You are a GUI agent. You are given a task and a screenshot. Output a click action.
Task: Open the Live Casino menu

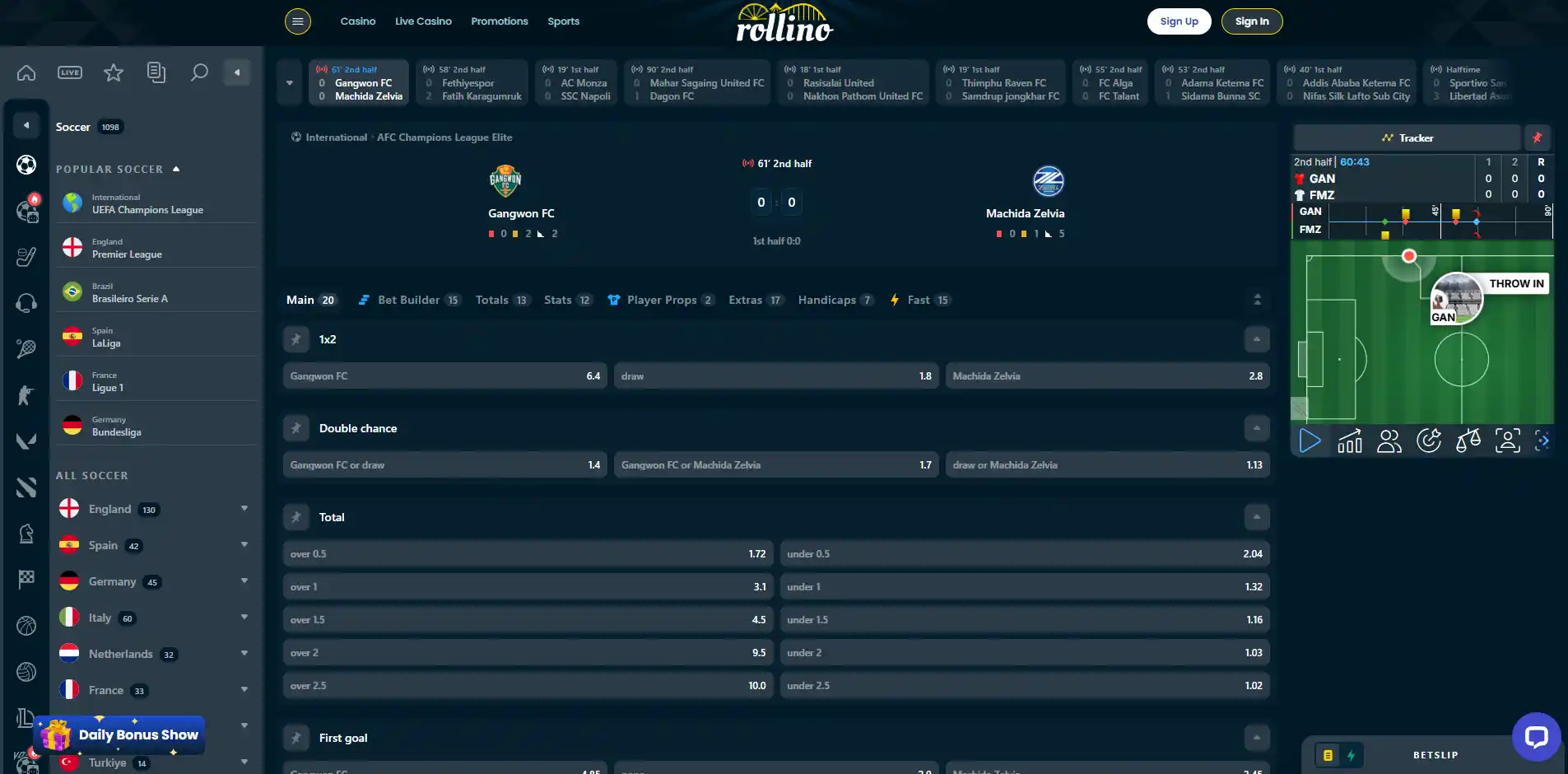423,21
